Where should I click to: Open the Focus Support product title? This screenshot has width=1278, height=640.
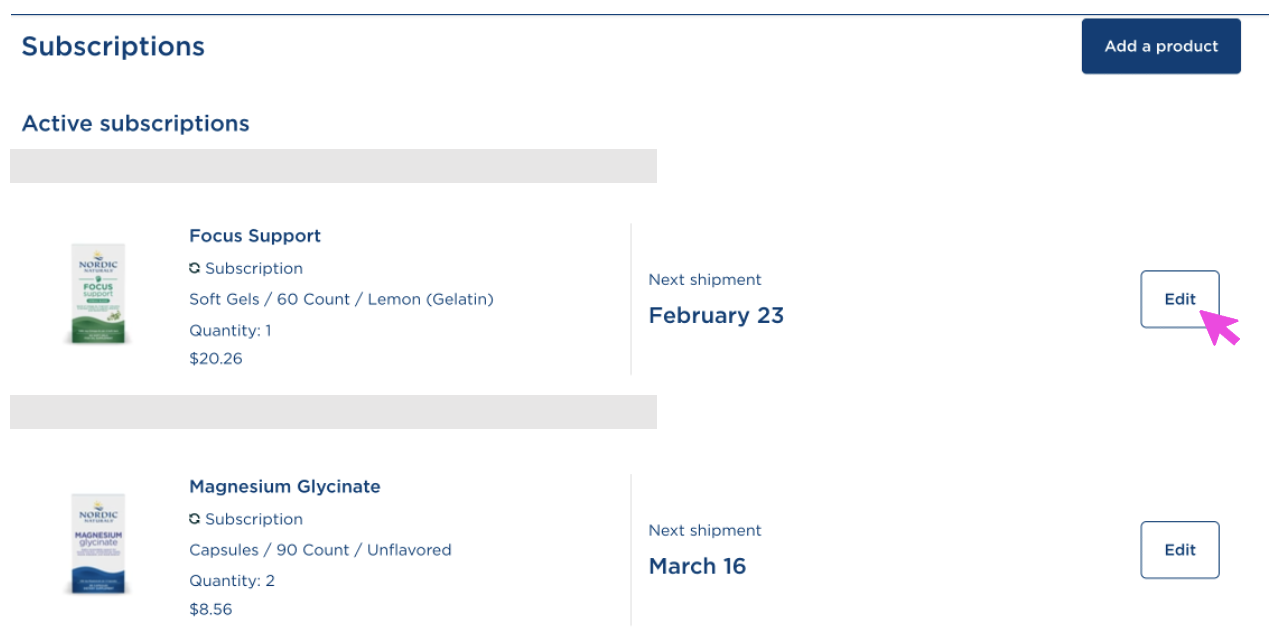coord(255,236)
